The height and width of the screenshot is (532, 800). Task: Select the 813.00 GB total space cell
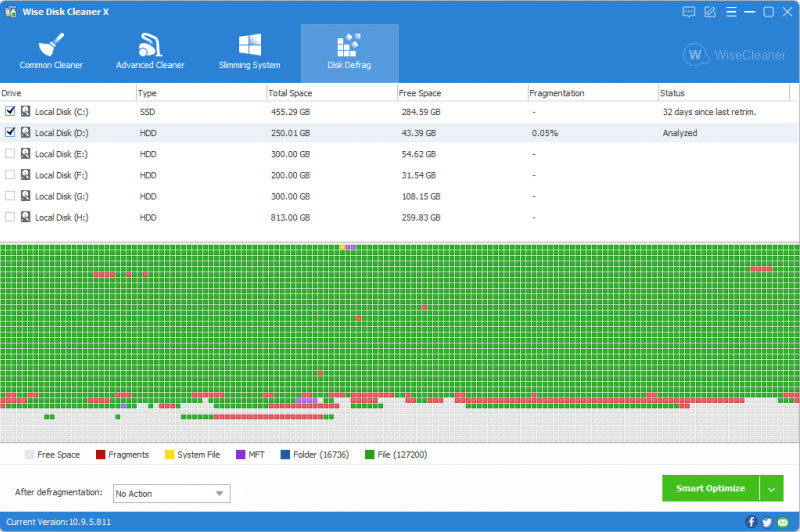(x=290, y=217)
